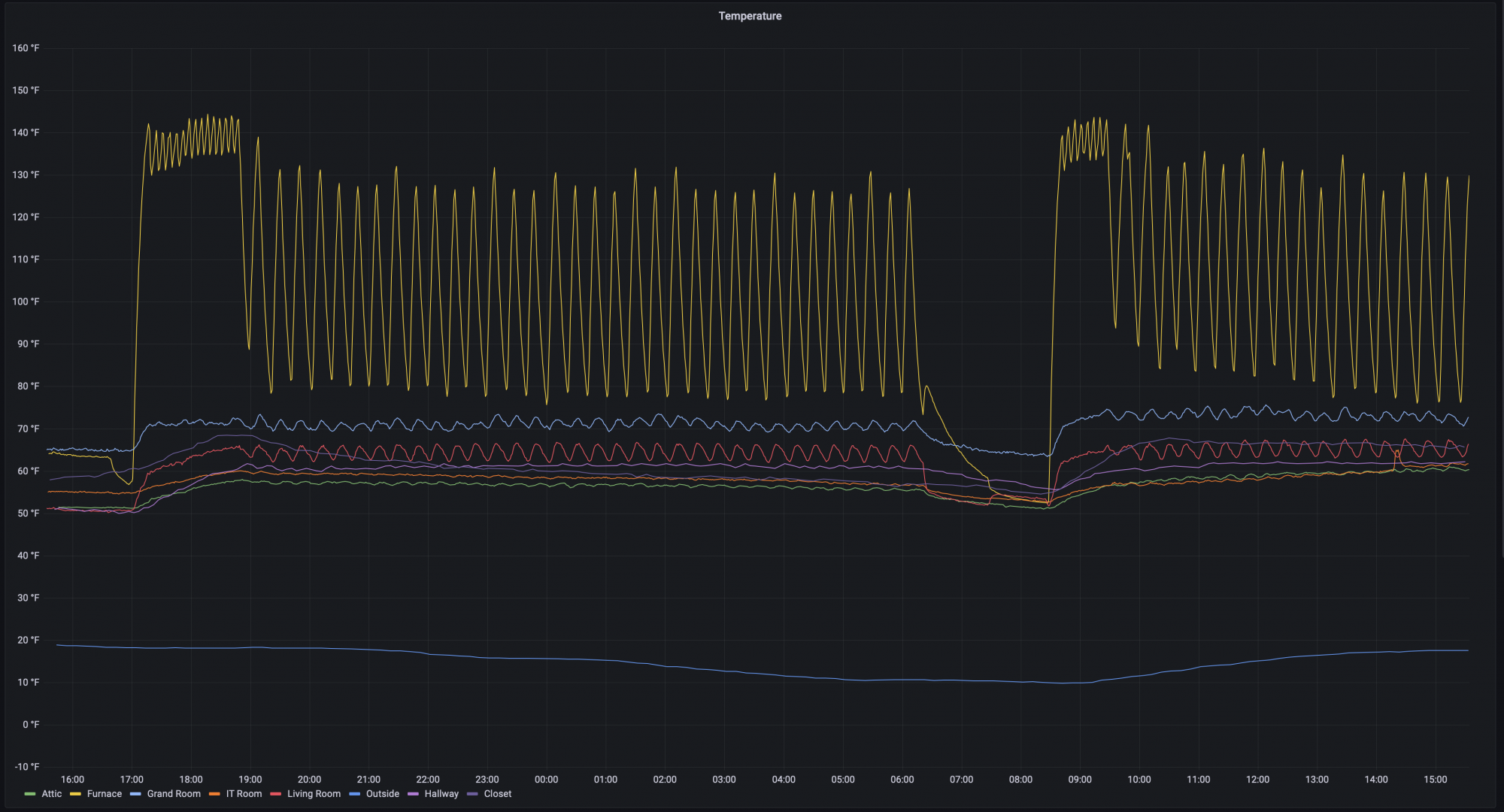Toggle the Grand Room legend label

point(174,794)
